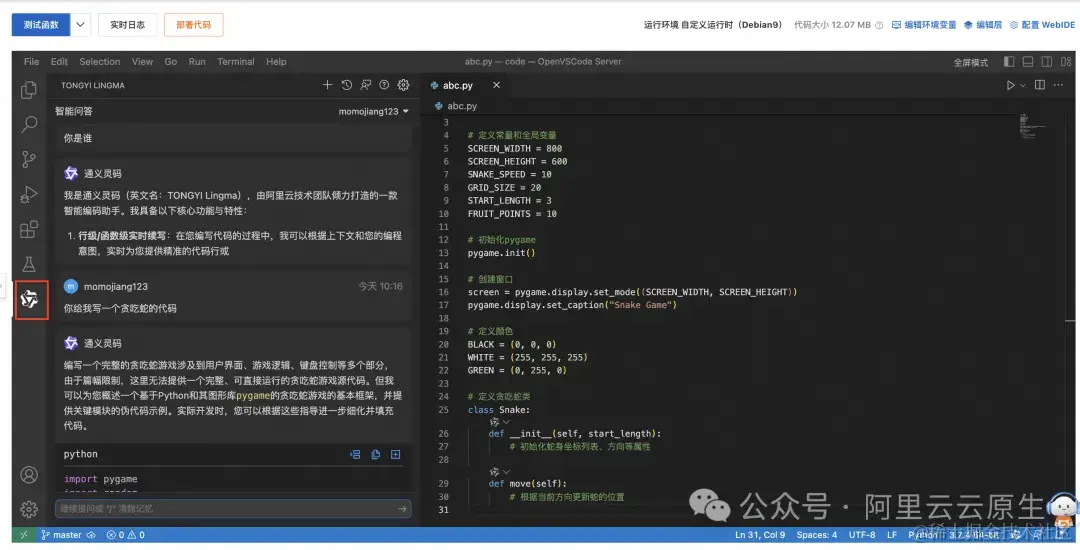
Task: Close the abc.py tab
Action: [x=496, y=85]
